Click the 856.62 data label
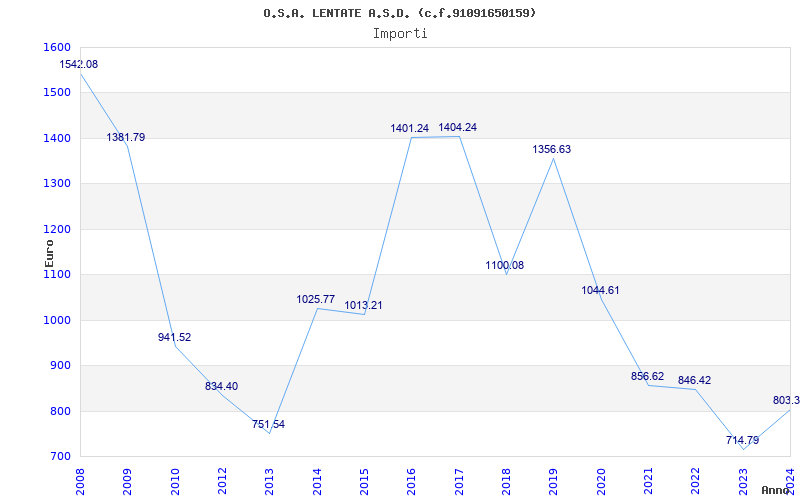This screenshot has height=500, width=800. coord(647,376)
